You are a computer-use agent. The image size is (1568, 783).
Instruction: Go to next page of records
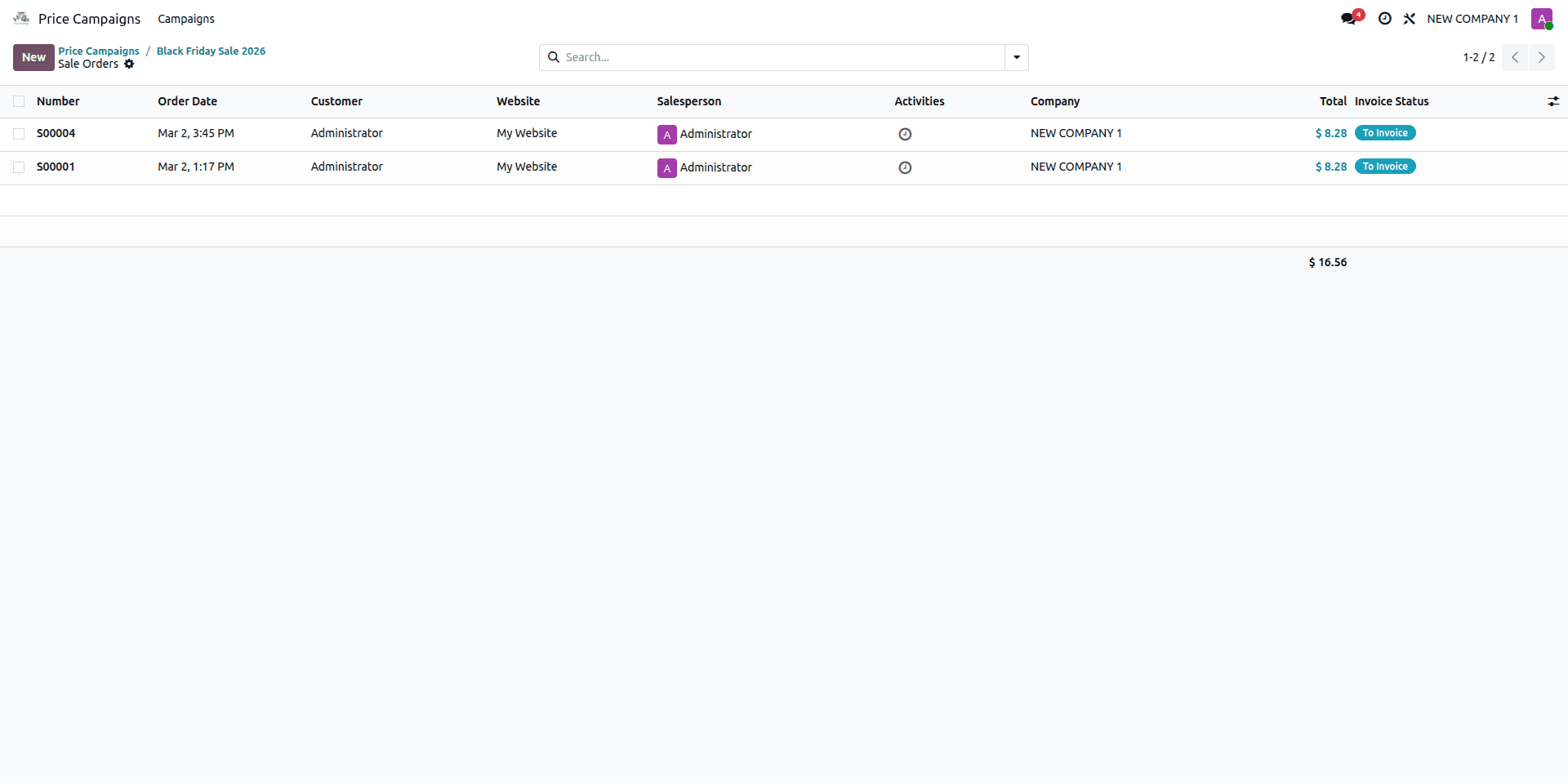click(x=1541, y=57)
